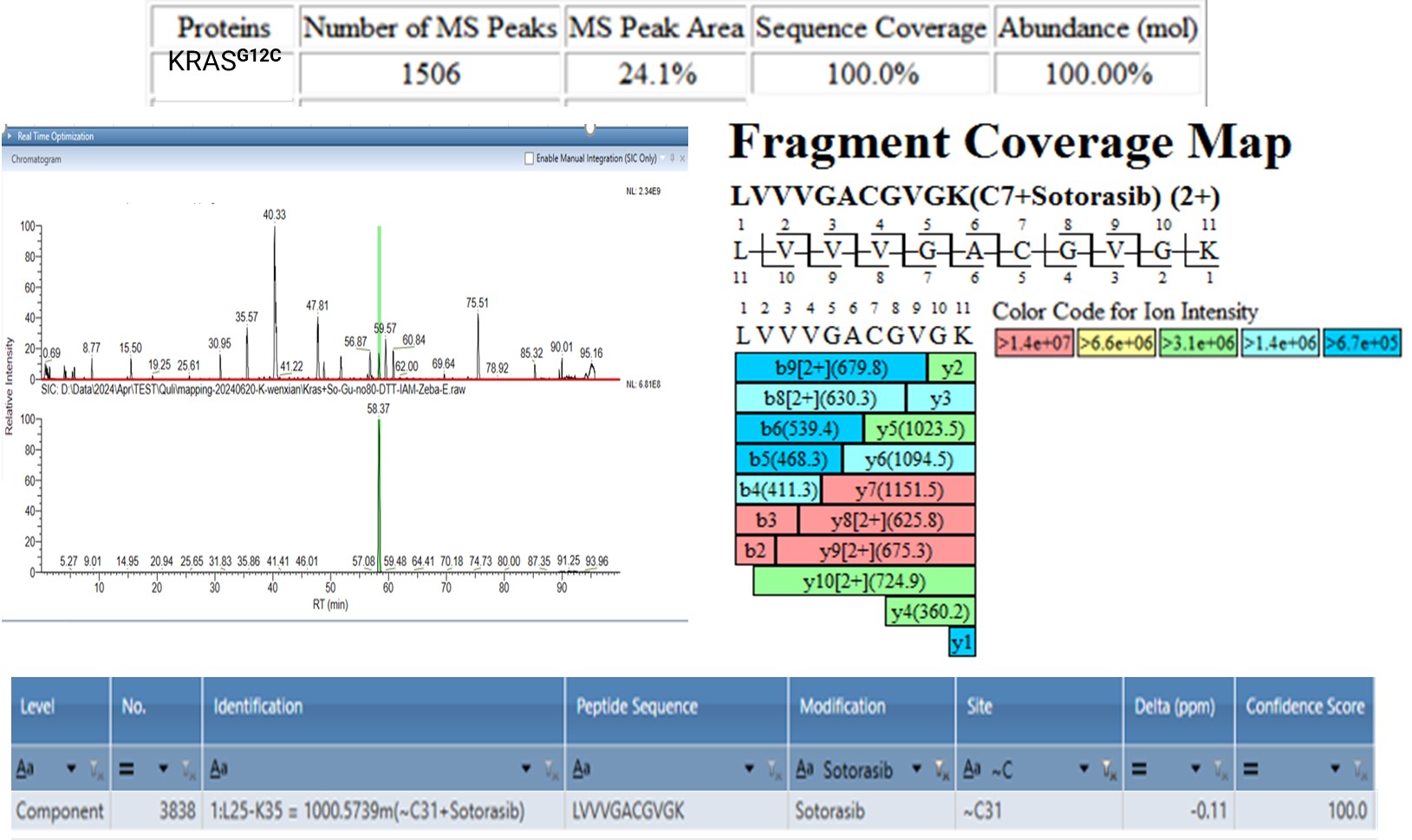Clear the Site column filter icon
Viewport: 1412px width, 840px height.
coord(1109,770)
